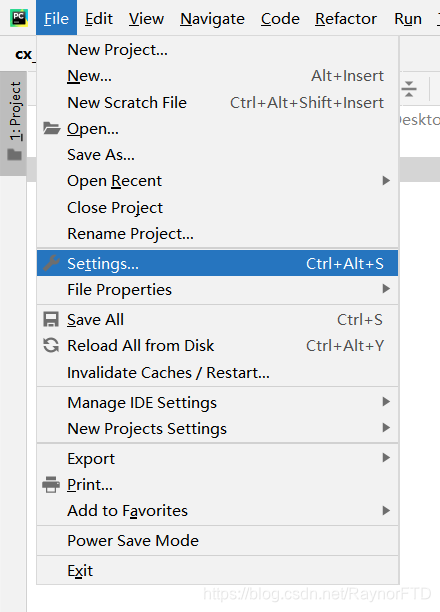This screenshot has width=440, height=612.
Task: Click the reload arrows icon for Reload from Disk
Action: pos(51,345)
